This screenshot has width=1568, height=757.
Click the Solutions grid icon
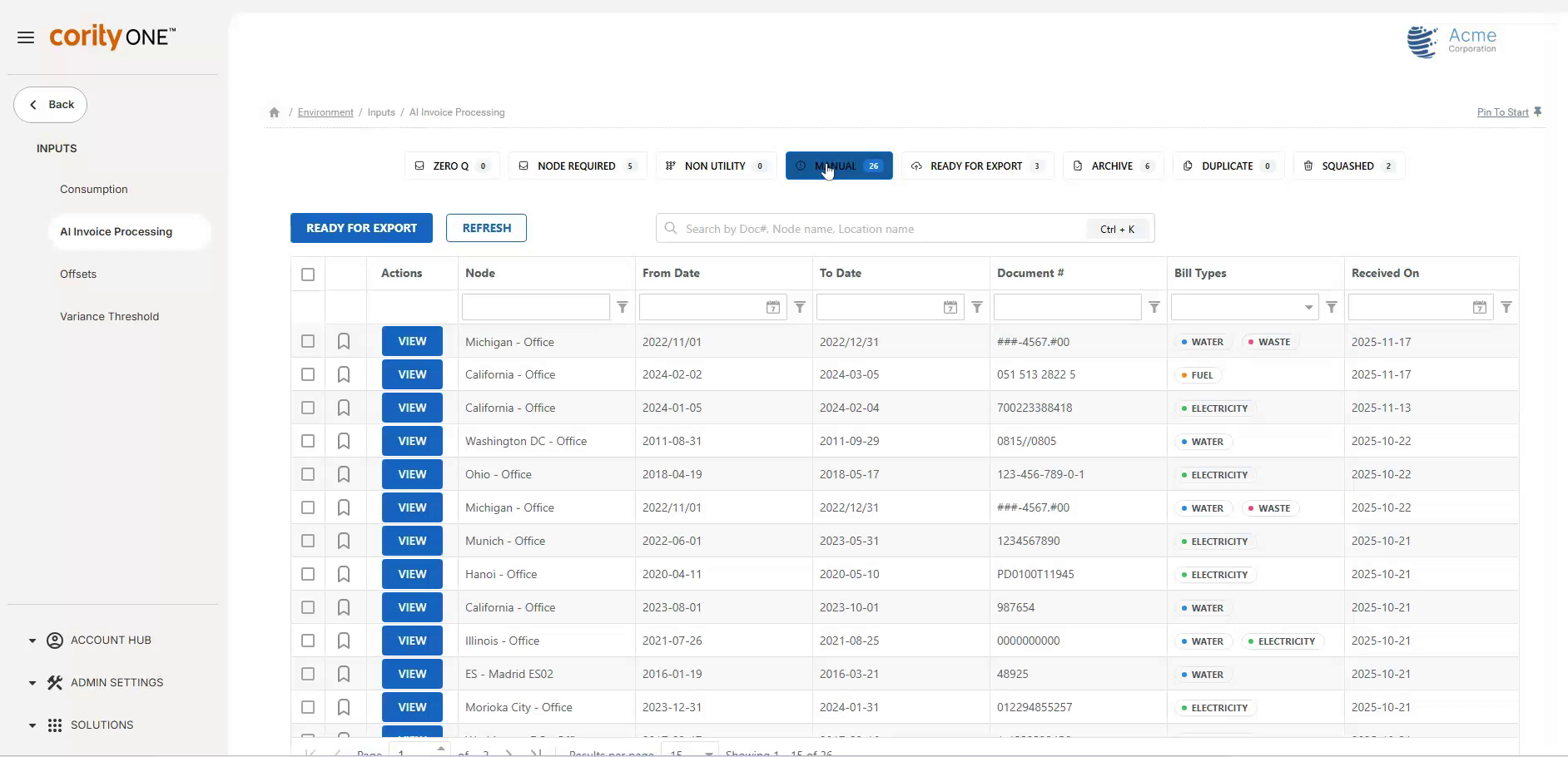coord(55,725)
